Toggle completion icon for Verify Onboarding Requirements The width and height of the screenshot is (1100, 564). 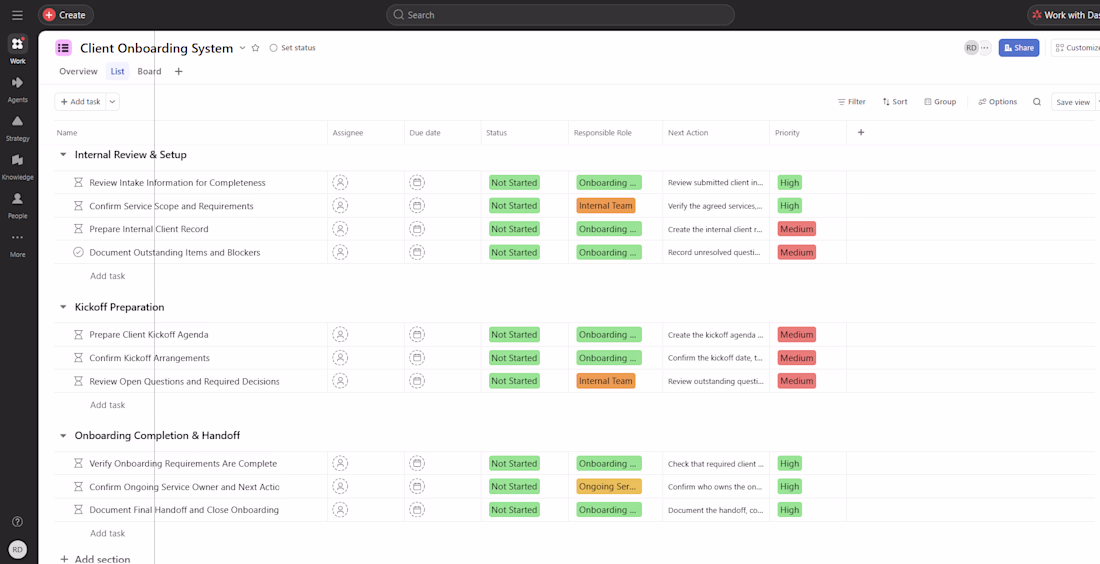(x=79, y=464)
